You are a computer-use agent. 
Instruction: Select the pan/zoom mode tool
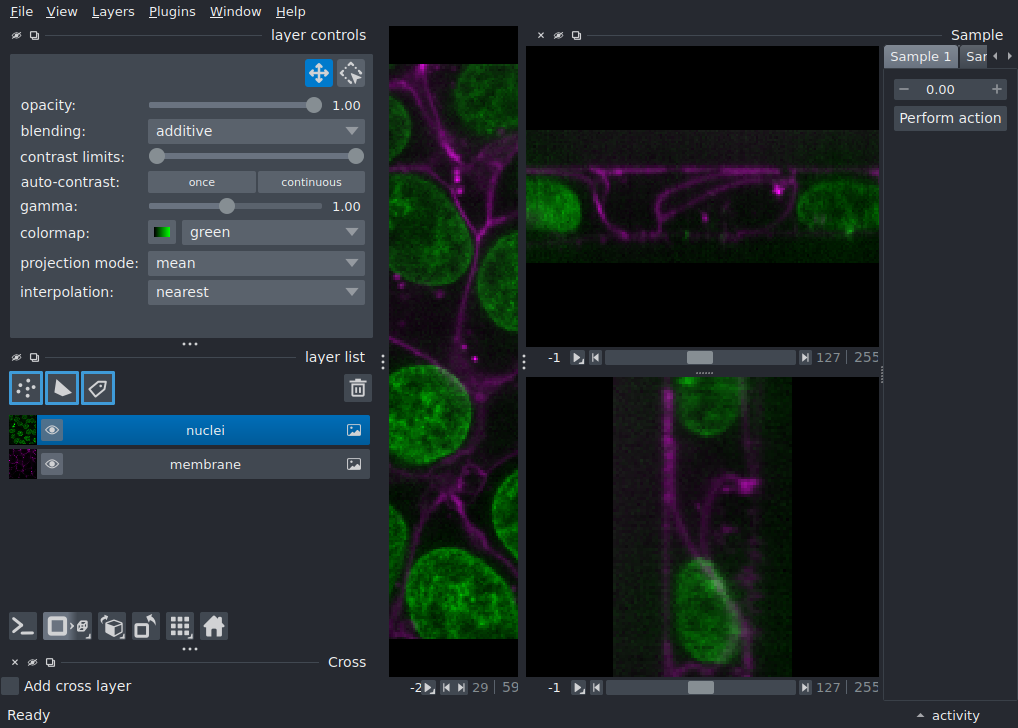319,73
